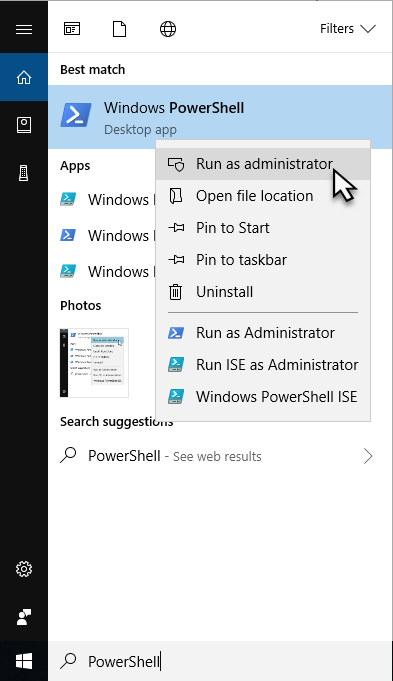Viewport: 393px width, 681px height.
Task: Choose Run ISE as Administrator
Action: tap(263, 365)
